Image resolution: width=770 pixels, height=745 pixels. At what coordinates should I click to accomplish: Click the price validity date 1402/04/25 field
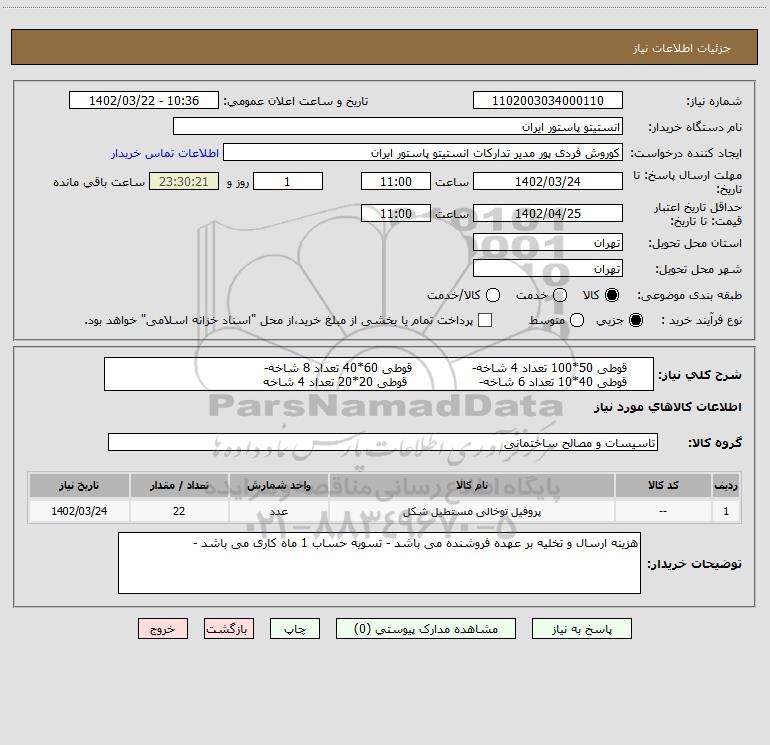click(x=548, y=213)
